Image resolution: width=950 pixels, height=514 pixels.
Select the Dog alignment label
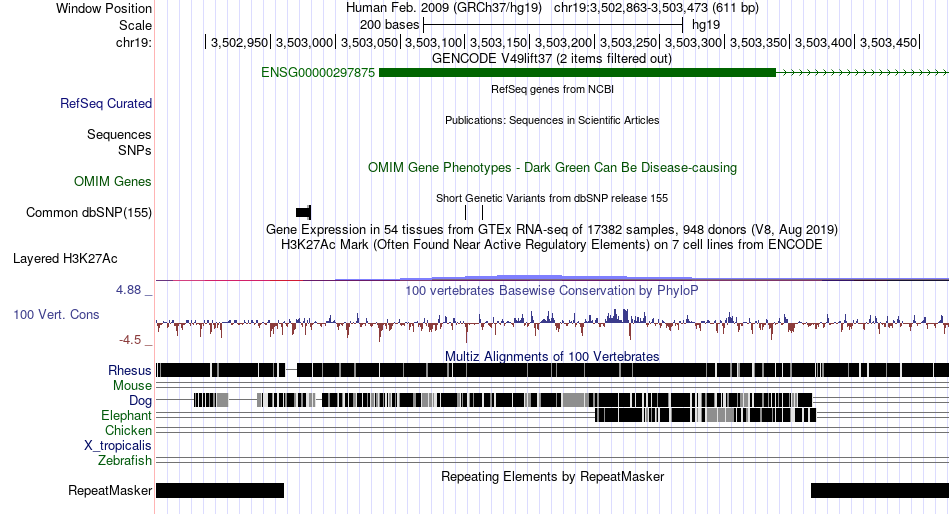pos(141,400)
